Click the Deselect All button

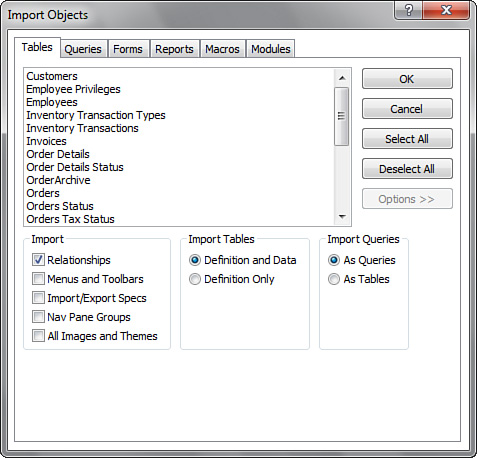tap(407, 169)
